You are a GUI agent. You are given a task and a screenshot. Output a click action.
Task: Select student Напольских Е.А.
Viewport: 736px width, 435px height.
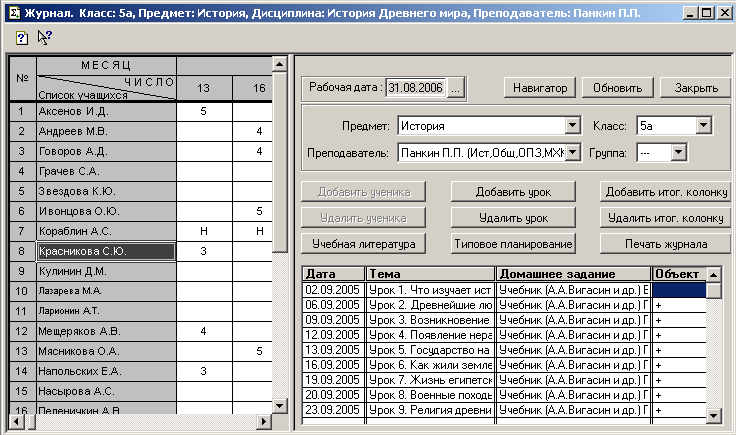coord(106,371)
